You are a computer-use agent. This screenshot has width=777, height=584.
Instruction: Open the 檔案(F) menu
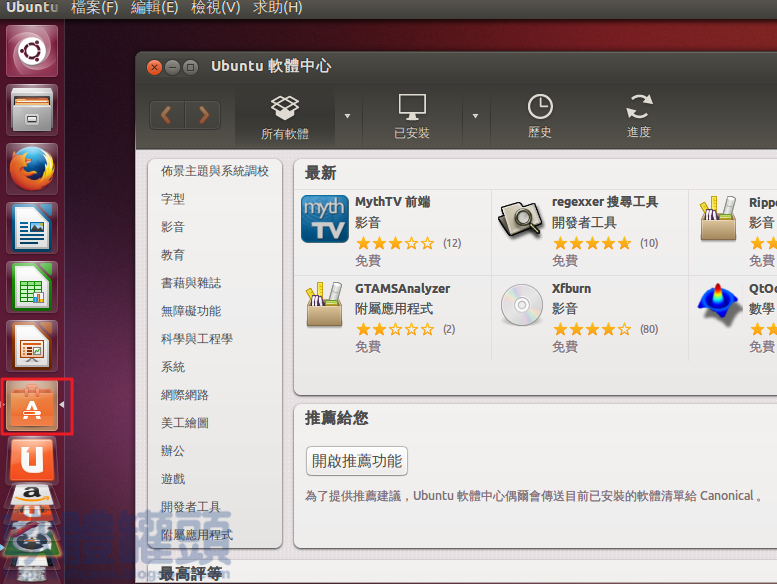pos(95,8)
